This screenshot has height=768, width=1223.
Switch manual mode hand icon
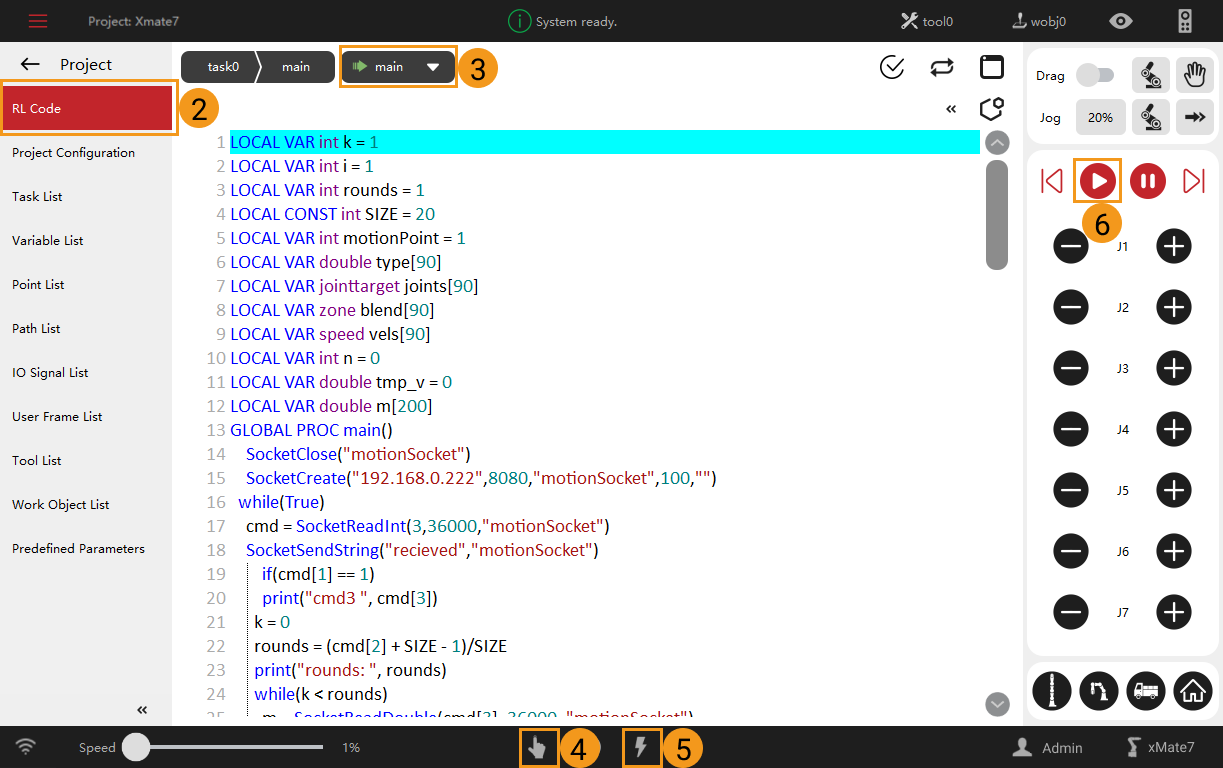537,747
